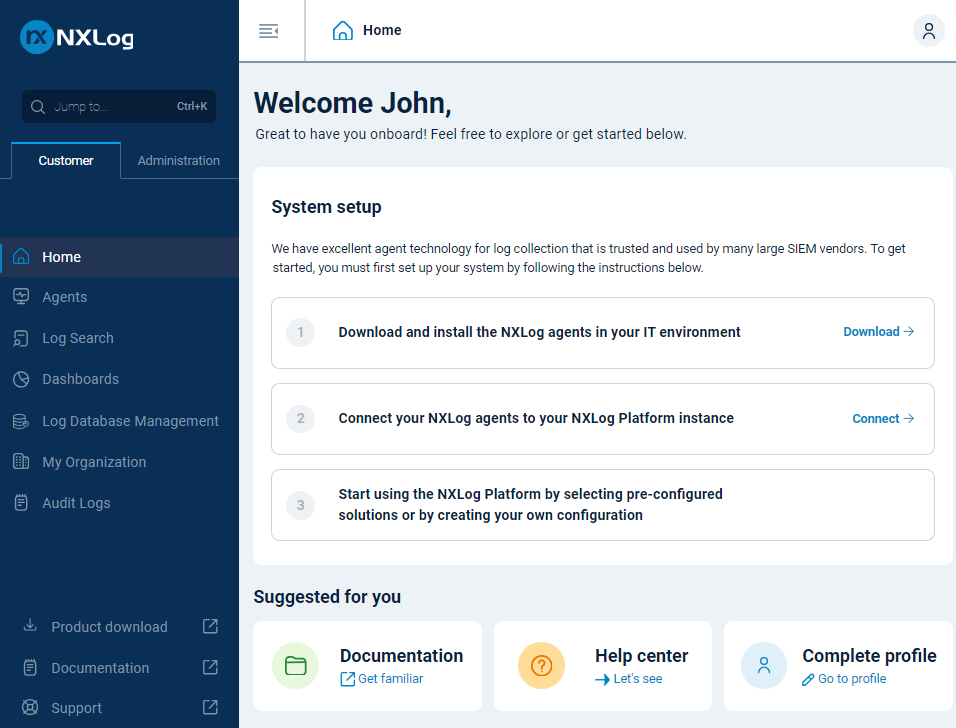Click the Home icon in the breadcrumb

[340, 30]
